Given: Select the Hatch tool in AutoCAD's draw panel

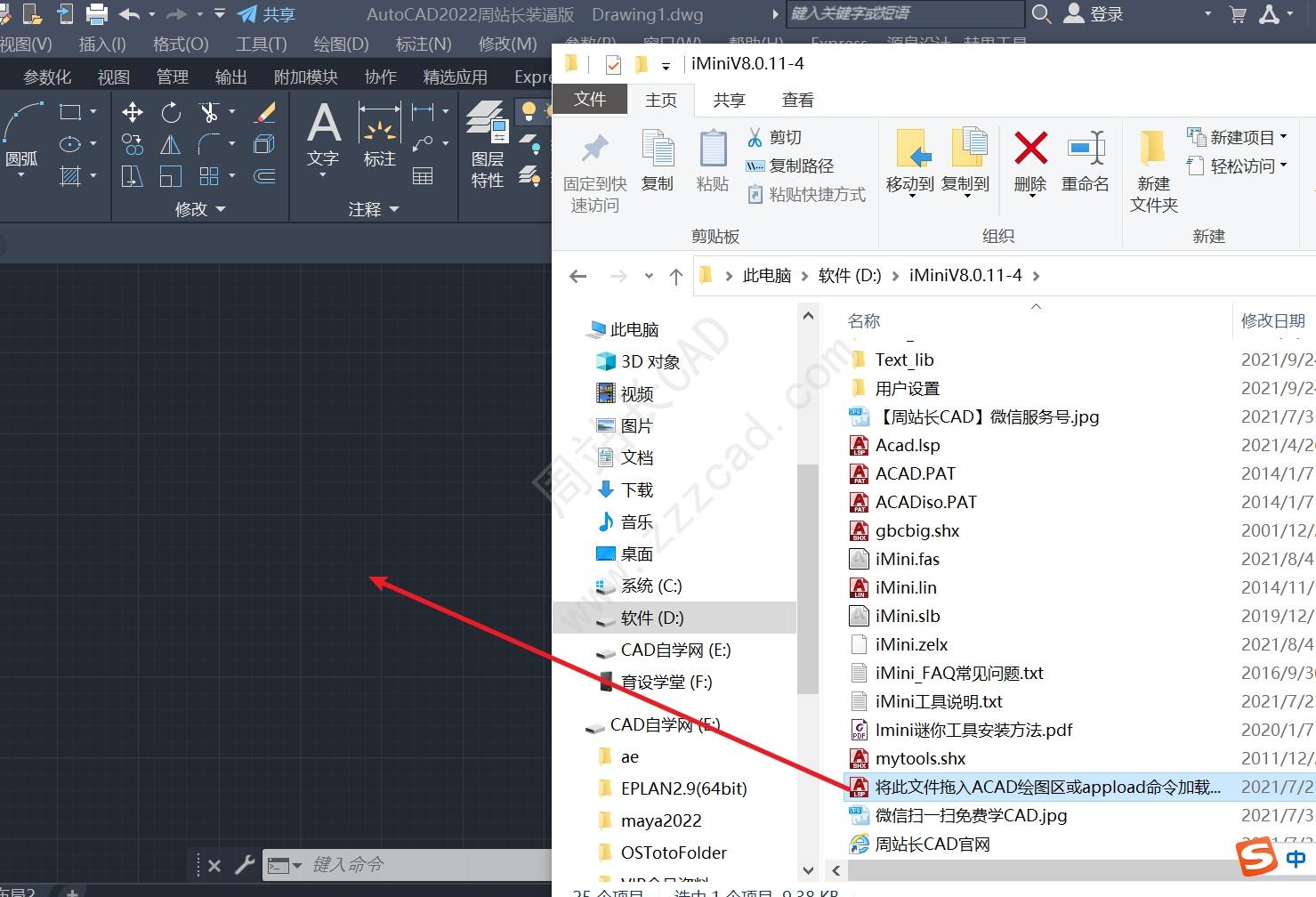Looking at the screenshot, I should 70,176.
